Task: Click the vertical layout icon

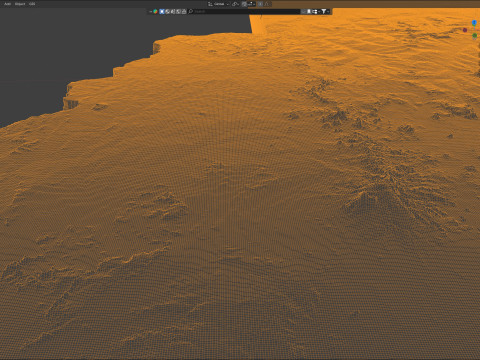Action: 309,12
